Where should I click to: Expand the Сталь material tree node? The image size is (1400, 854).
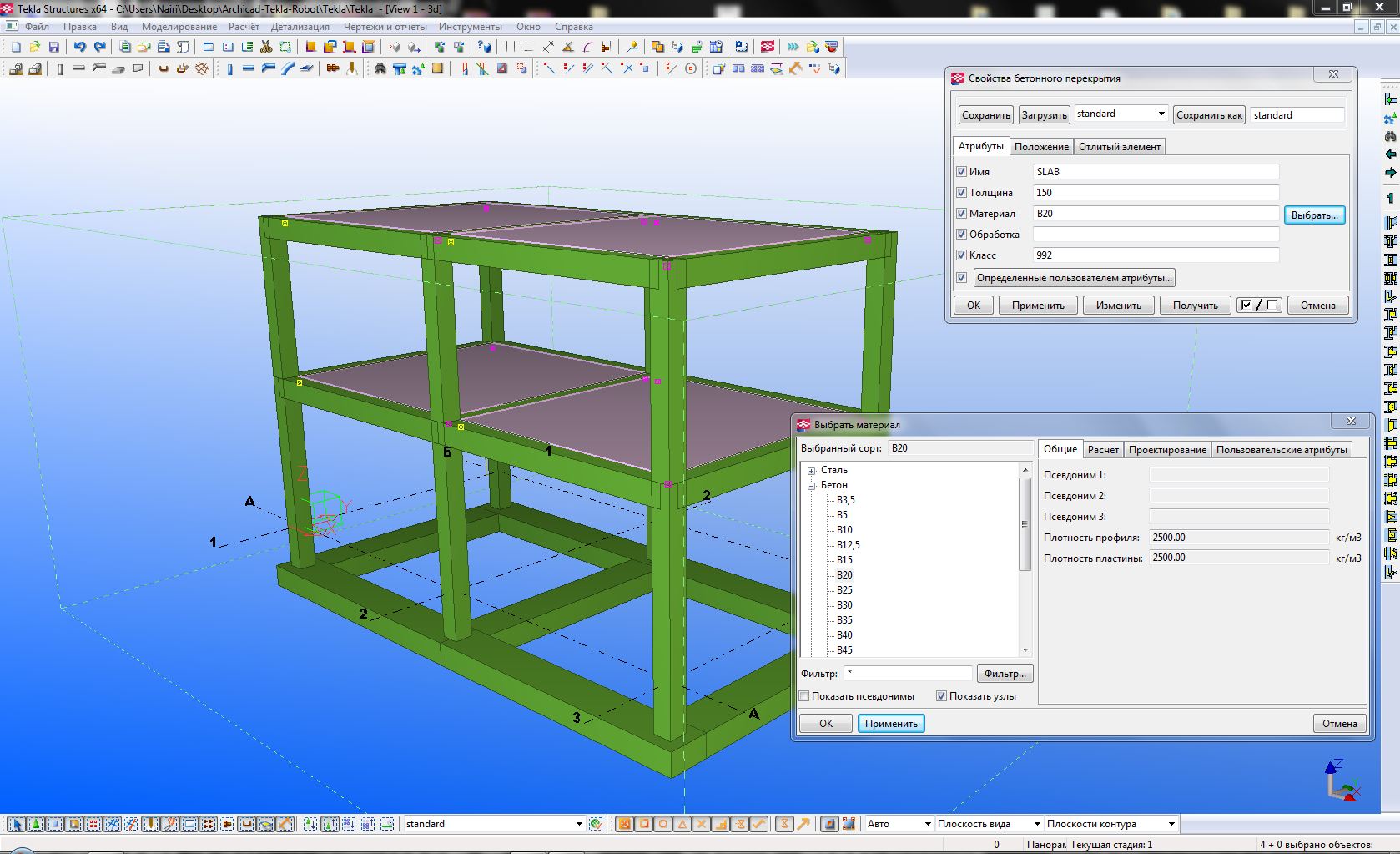point(811,471)
